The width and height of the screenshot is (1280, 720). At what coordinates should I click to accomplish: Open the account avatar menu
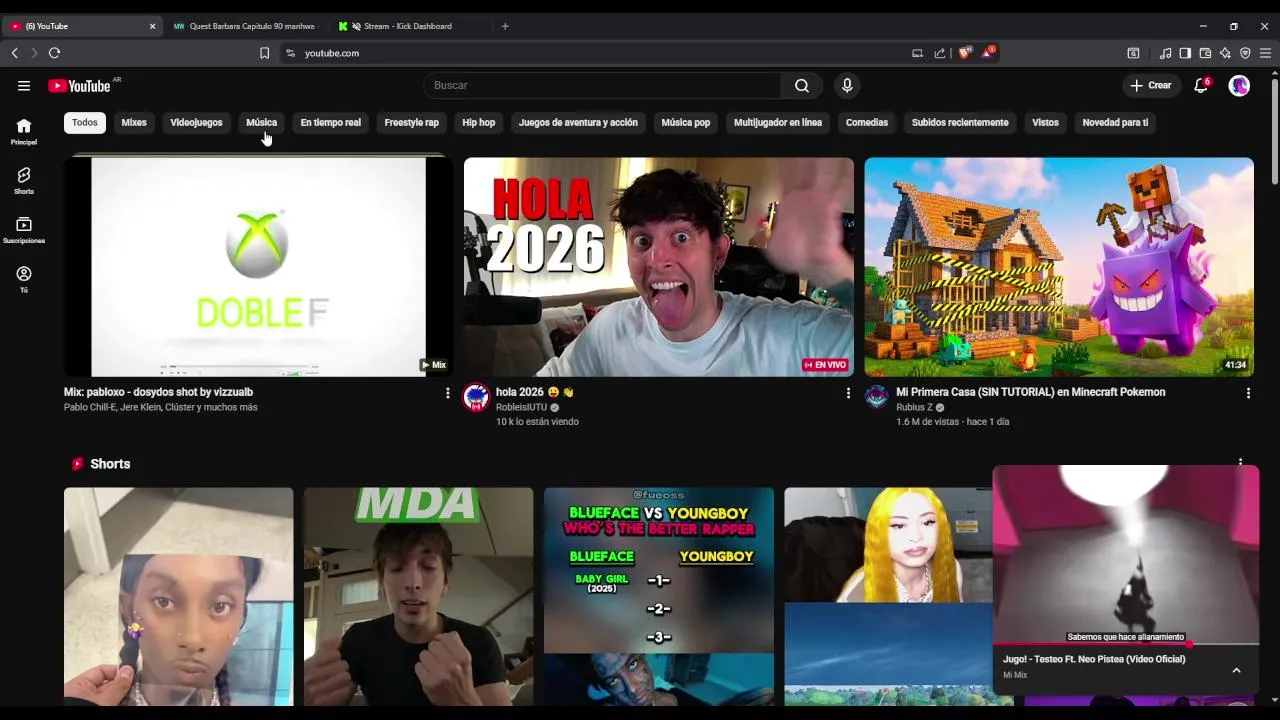[1239, 86]
